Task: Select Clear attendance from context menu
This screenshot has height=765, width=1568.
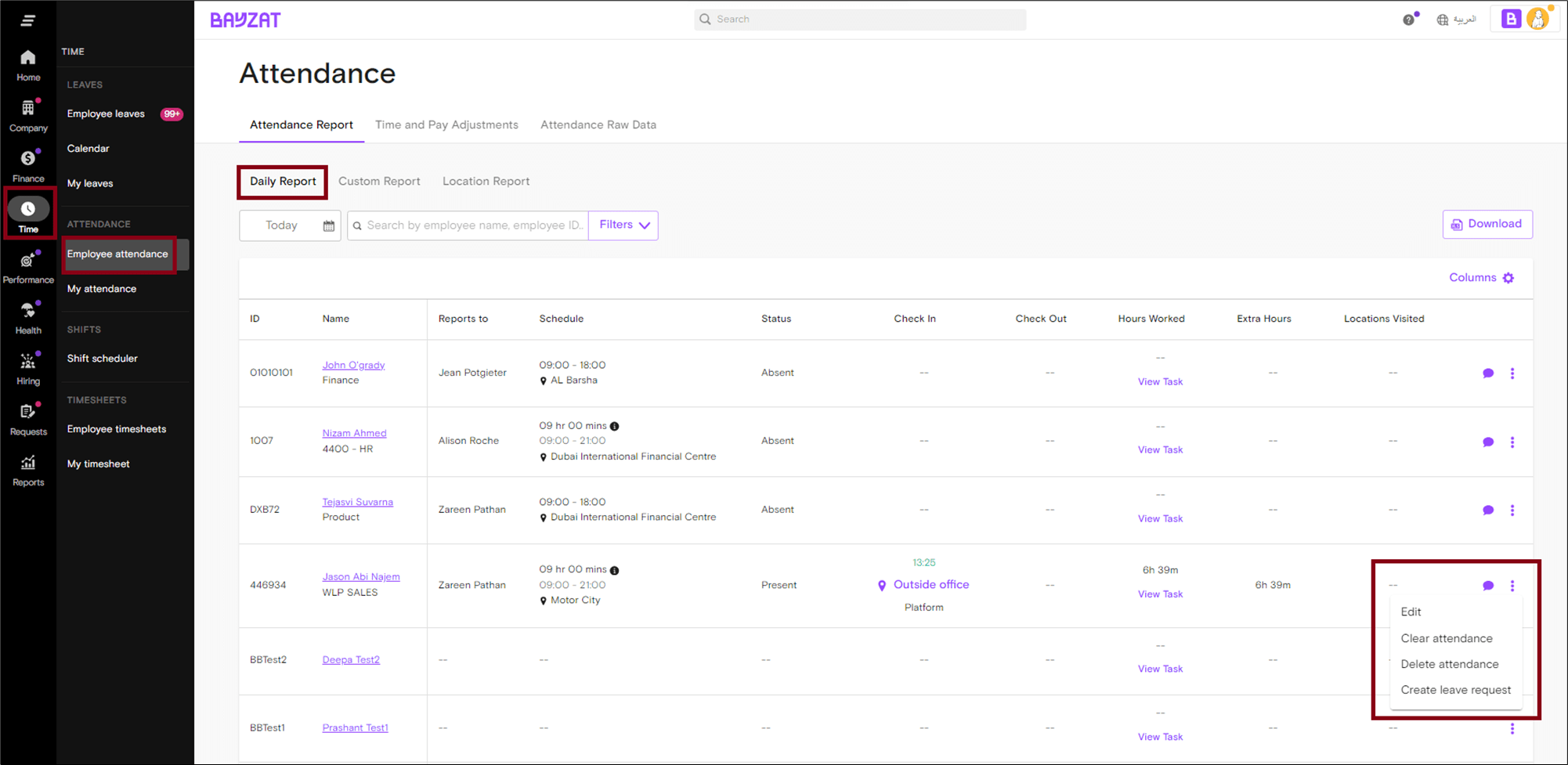Action: (x=1446, y=638)
